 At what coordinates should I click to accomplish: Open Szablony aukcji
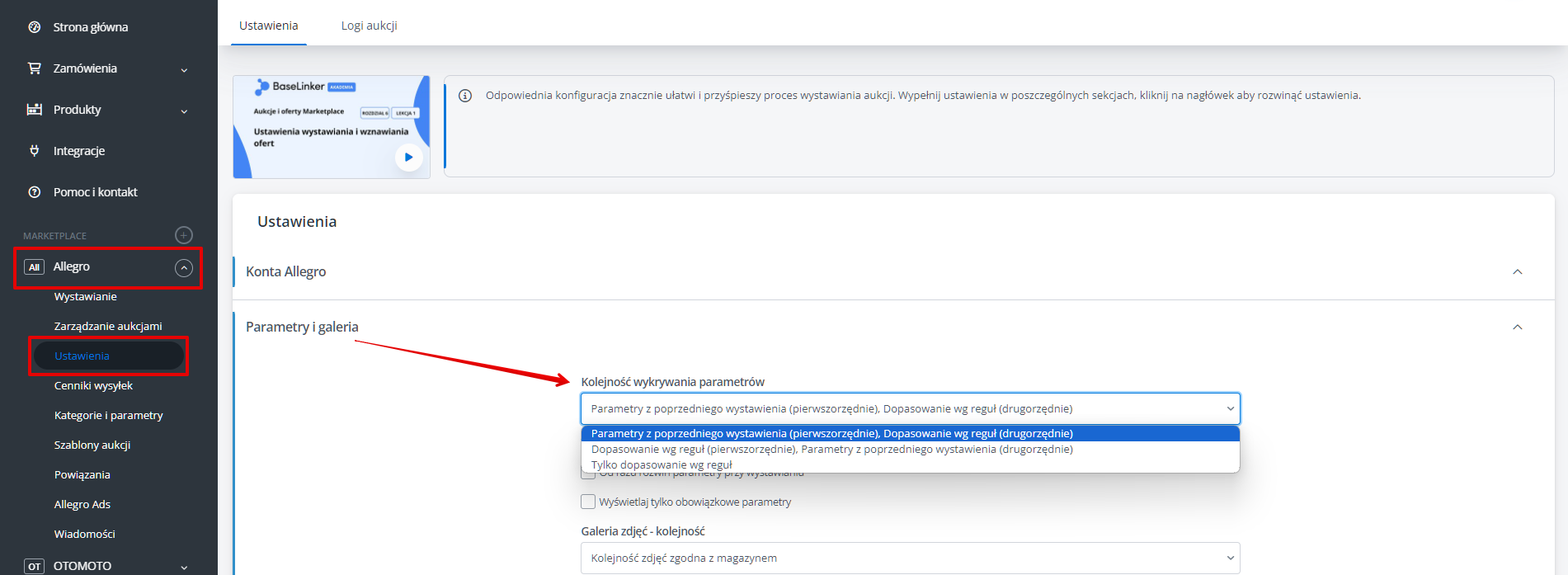click(x=92, y=445)
